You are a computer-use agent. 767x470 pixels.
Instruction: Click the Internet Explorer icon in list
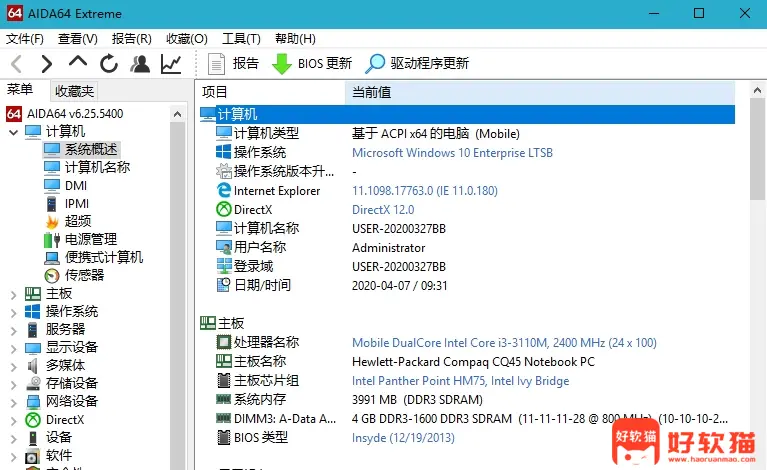pyautogui.click(x=224, y=190)
